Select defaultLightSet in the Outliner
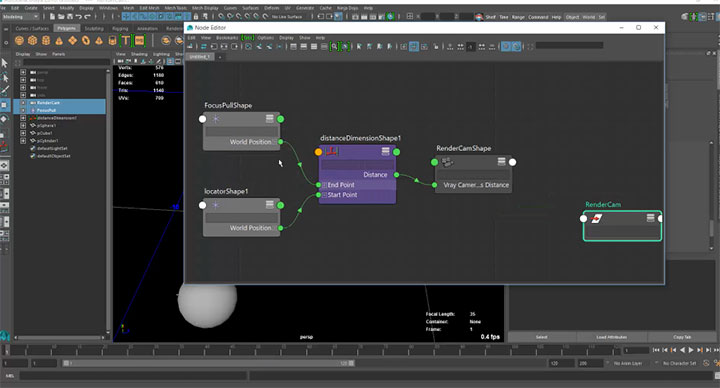The height and width of the screenshot is (388, 720). (52, 148)
